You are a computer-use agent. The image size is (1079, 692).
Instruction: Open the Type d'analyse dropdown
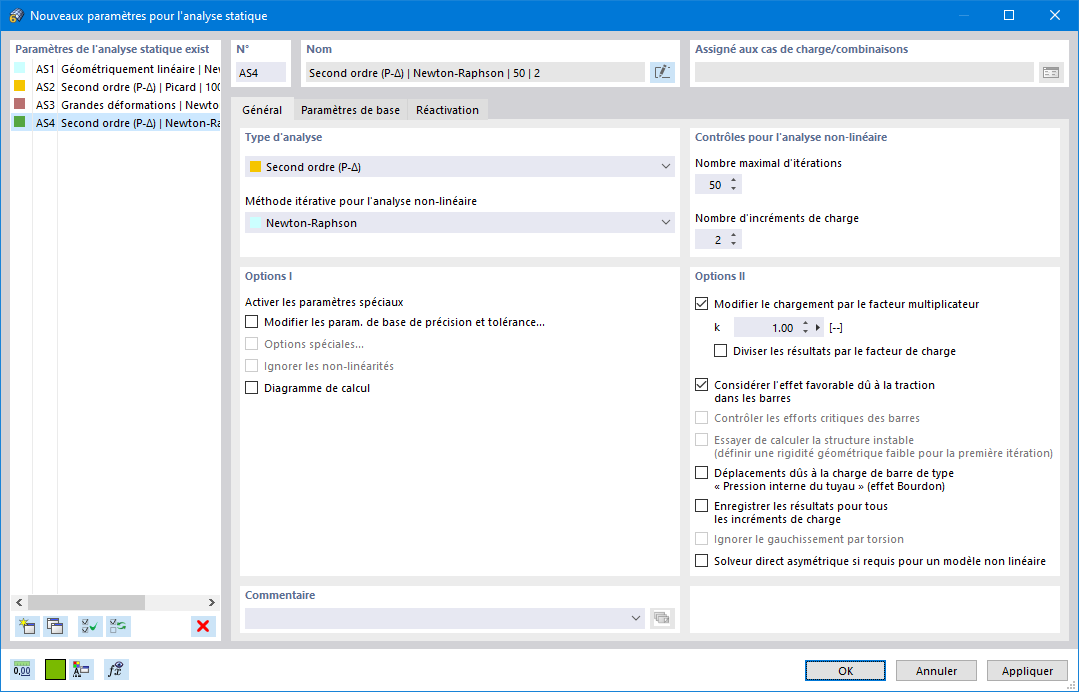point(460,166)
